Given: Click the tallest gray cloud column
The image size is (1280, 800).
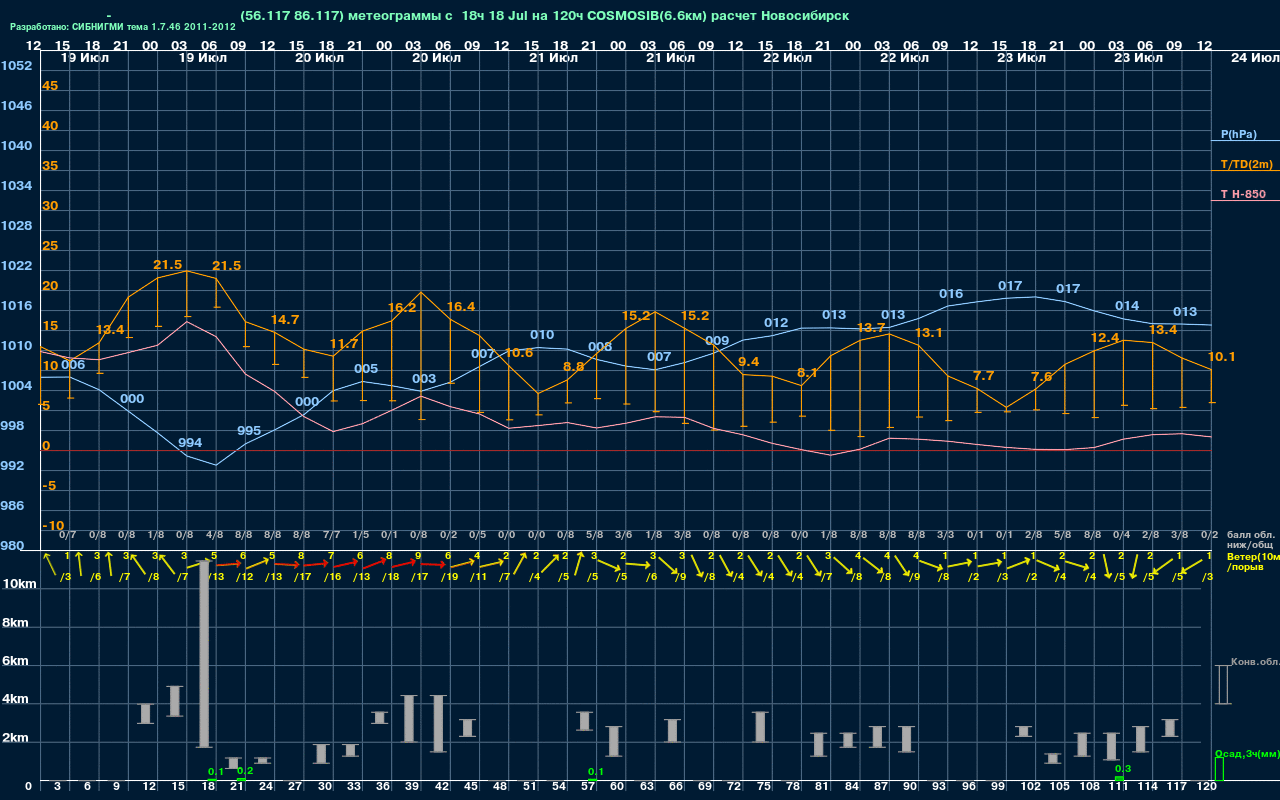Looking at the screenshot, I should [204, 653].
